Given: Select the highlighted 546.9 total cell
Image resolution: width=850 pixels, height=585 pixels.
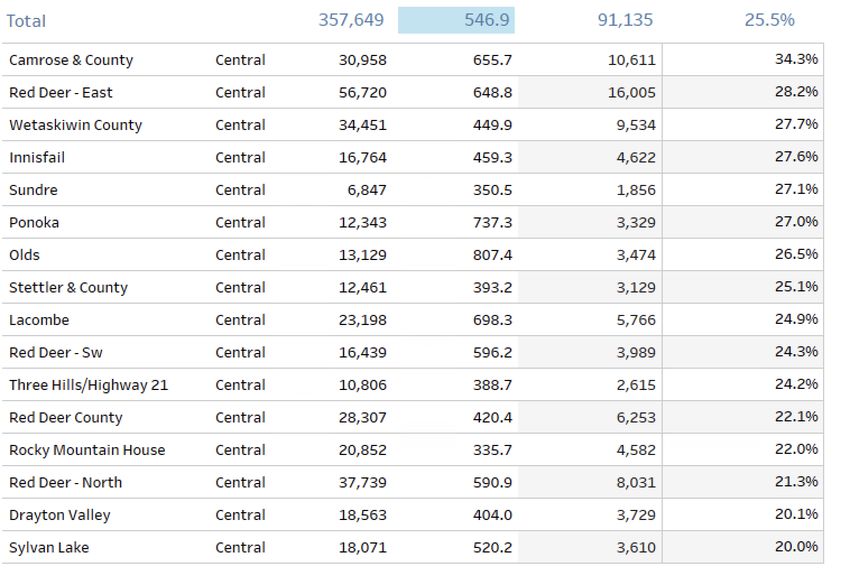Looking at the screenshot, I should pyautogui.click(x=456, y=20).
